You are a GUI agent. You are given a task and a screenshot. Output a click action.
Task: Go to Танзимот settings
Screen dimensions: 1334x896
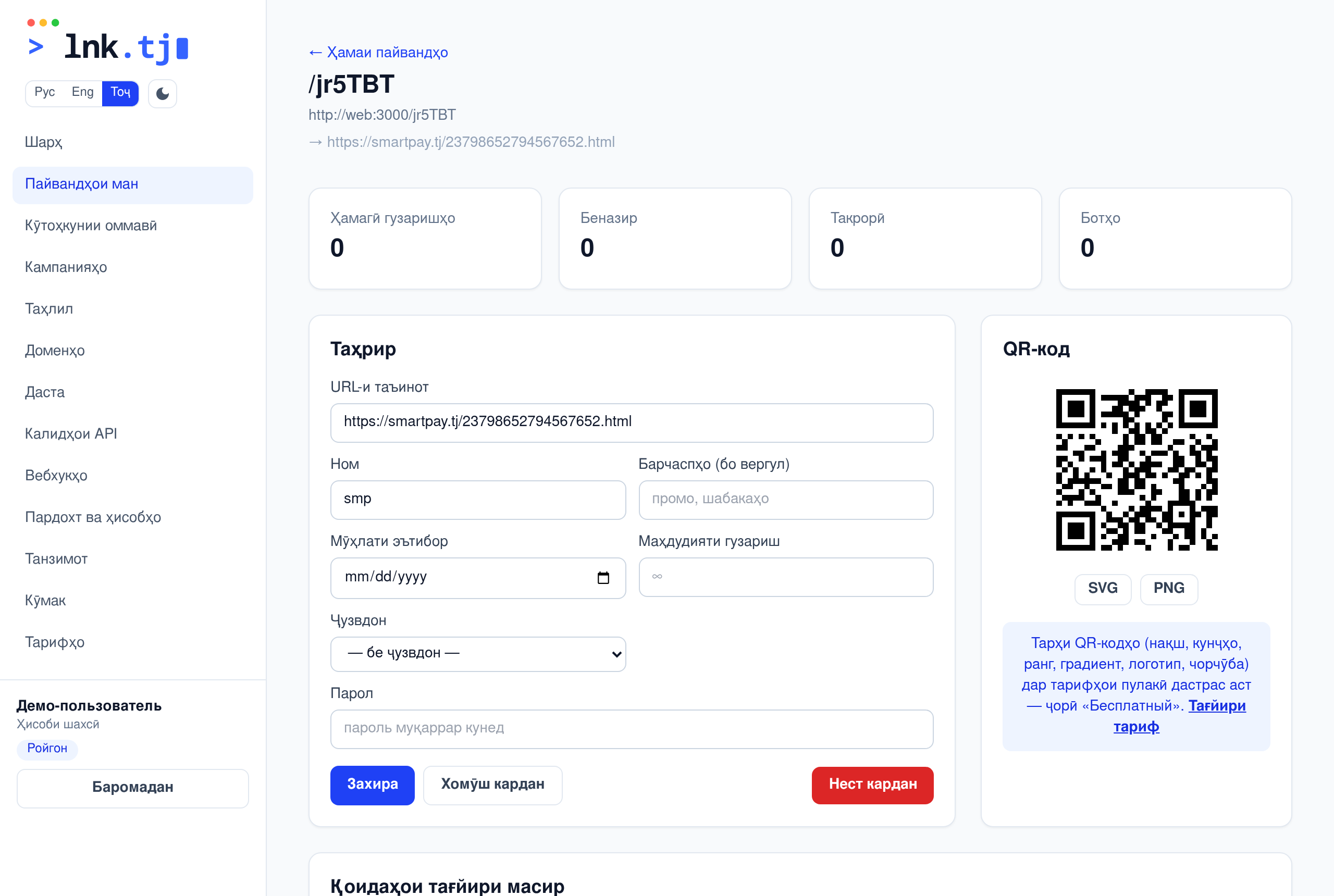point(132,559)
